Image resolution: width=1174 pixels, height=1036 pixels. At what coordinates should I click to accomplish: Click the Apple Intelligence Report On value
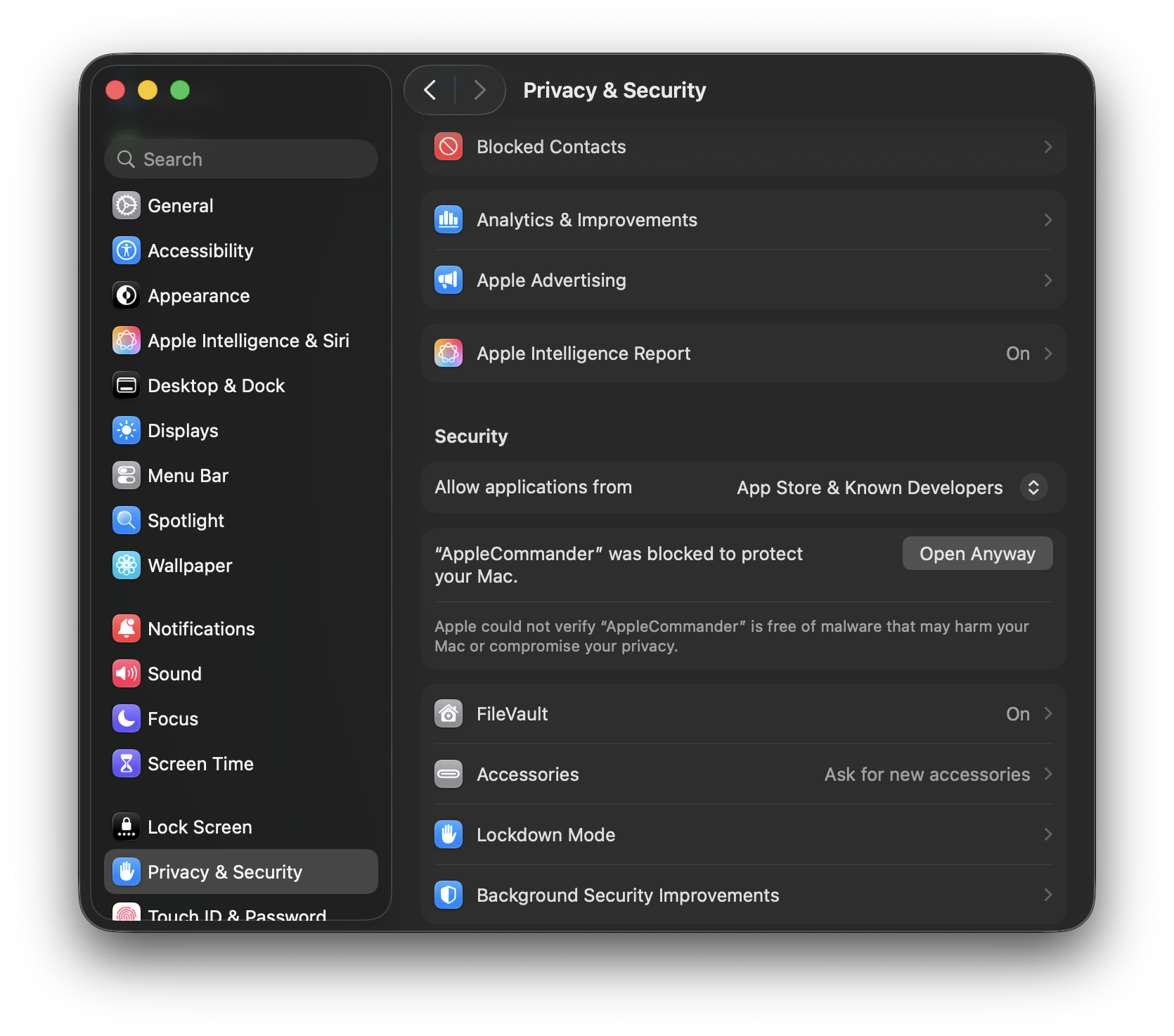coord(1018,354)
